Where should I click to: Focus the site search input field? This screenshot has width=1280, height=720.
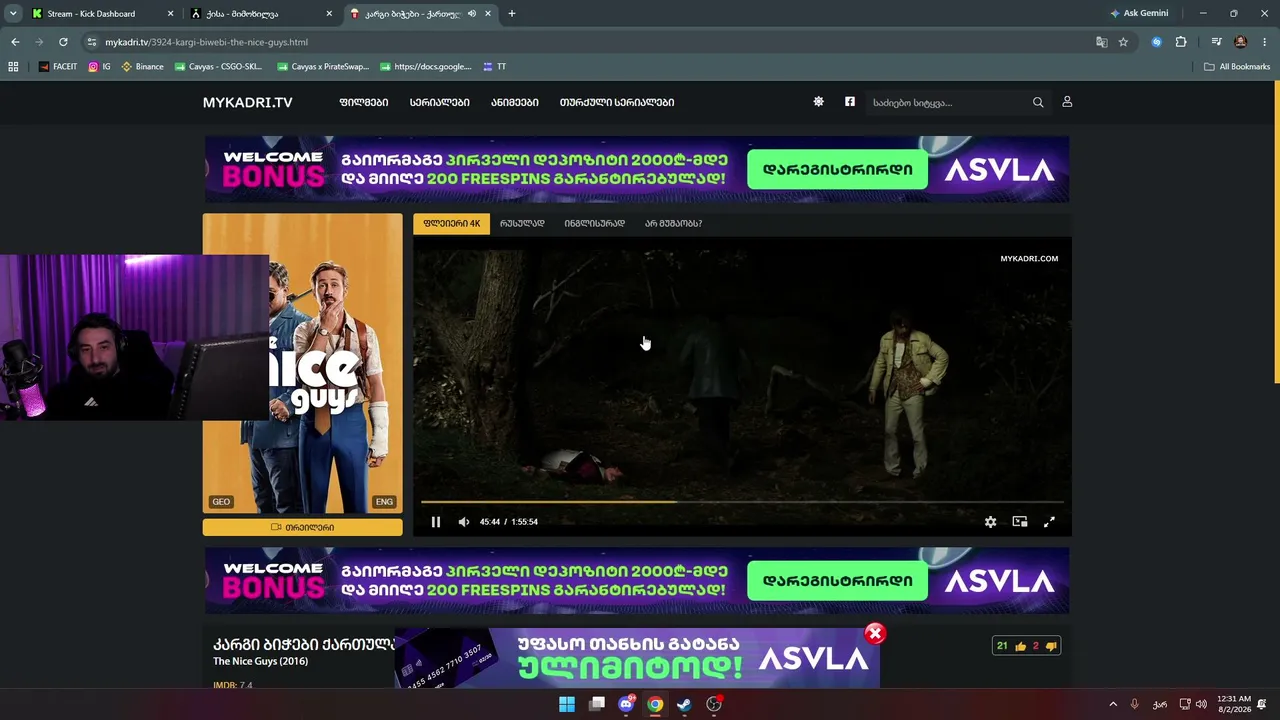click(x=950, y=102)
